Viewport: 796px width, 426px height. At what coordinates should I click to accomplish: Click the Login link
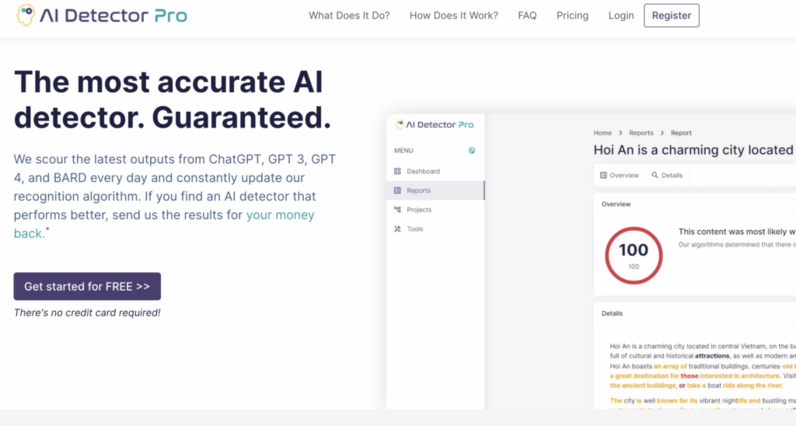(x=621, y=16)
